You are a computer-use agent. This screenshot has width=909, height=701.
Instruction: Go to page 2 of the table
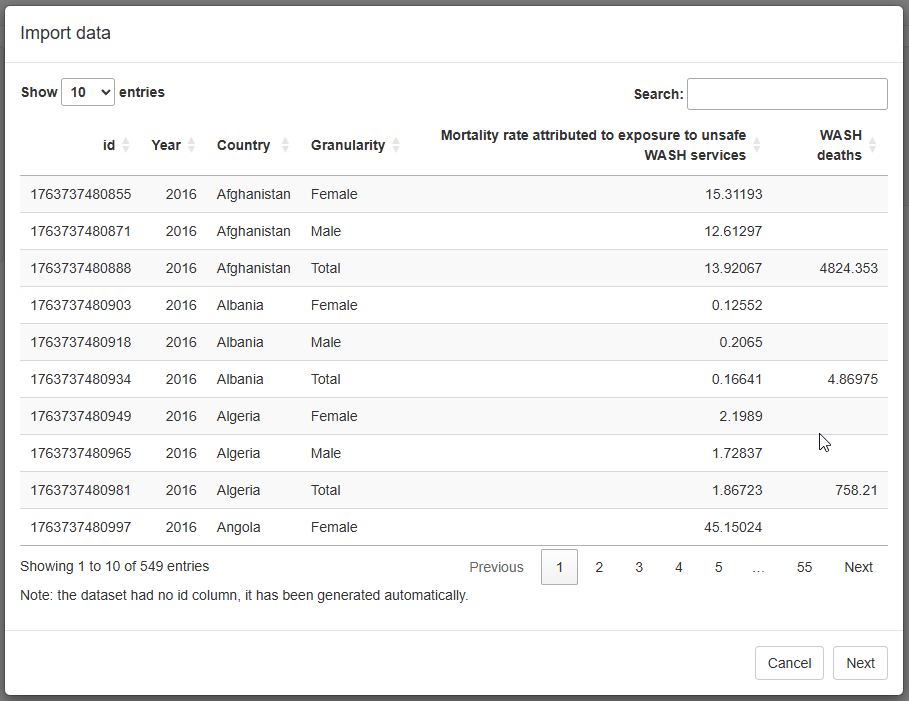599,567
